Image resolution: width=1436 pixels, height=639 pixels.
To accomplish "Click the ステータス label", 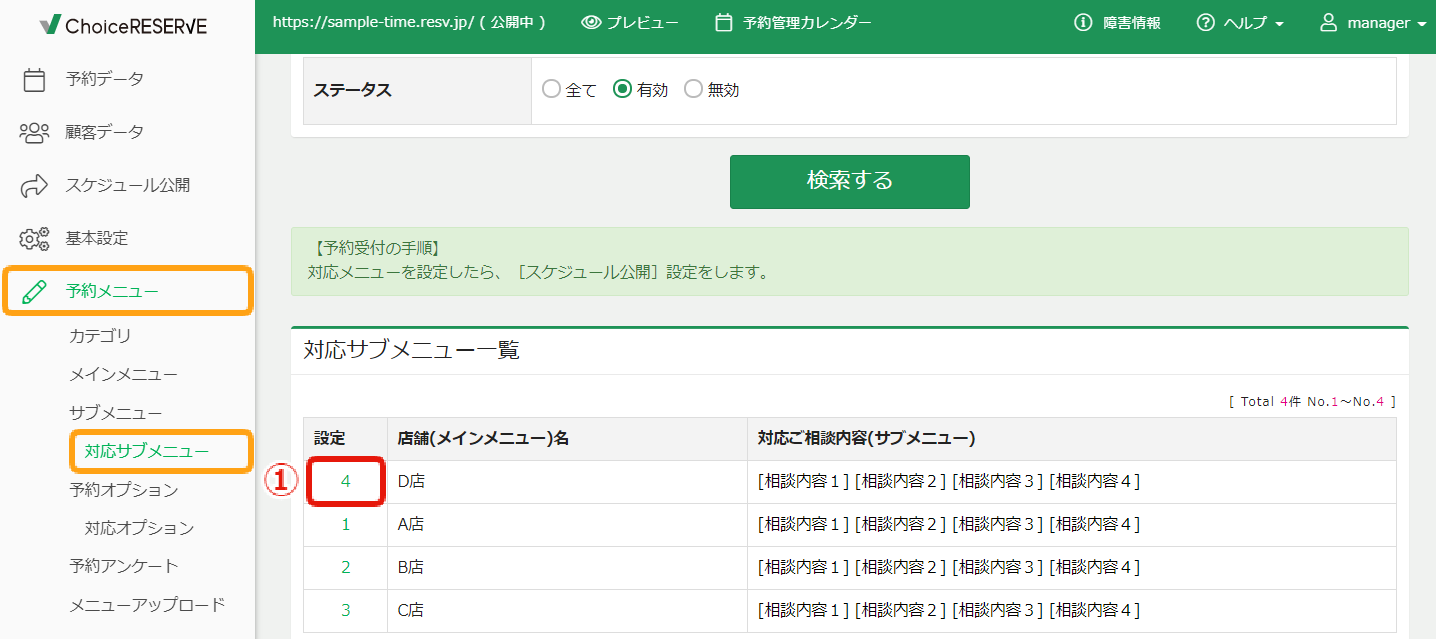I will (352, 90).
